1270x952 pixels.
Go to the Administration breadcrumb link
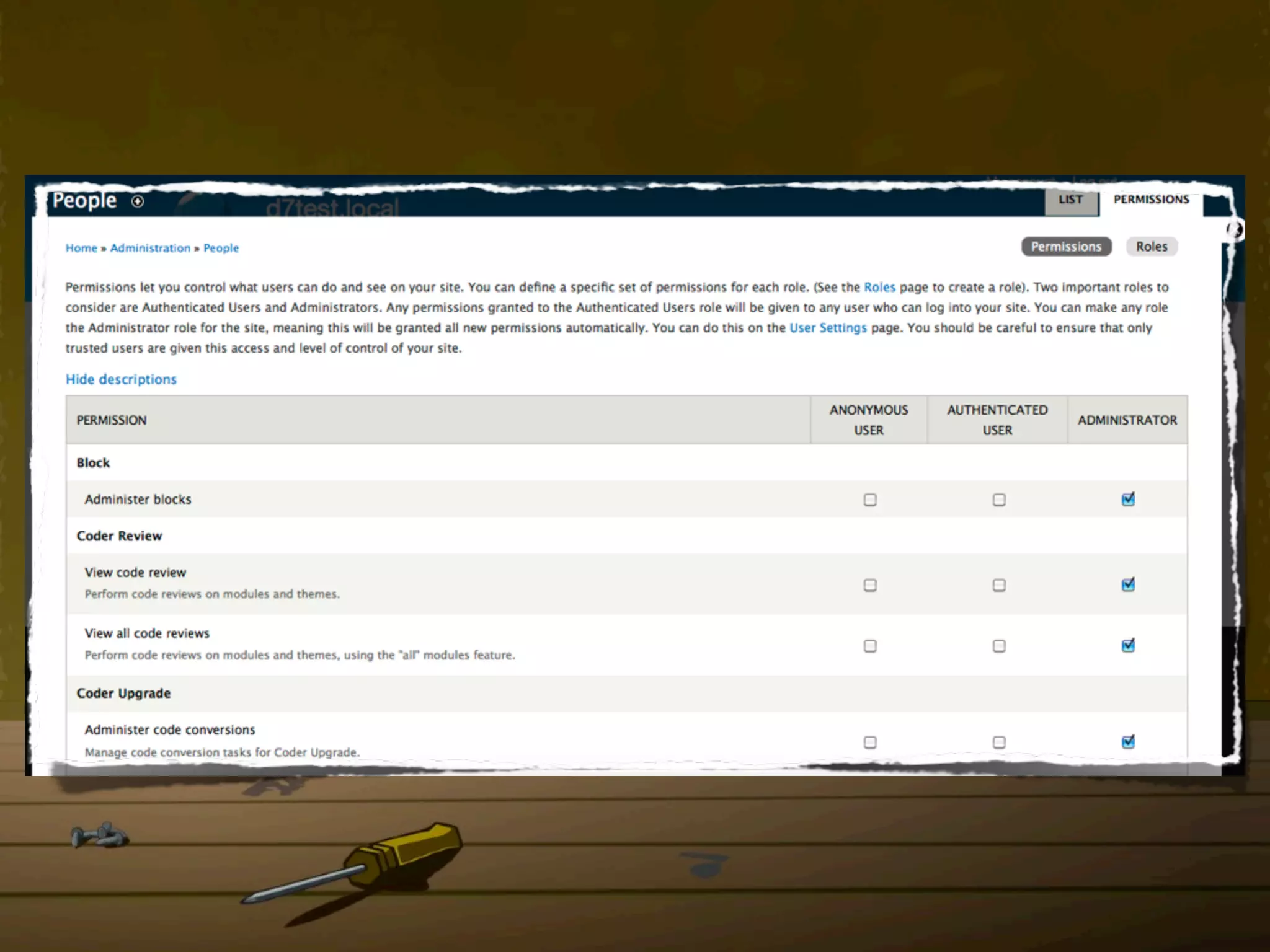click(x=150, y=248)
